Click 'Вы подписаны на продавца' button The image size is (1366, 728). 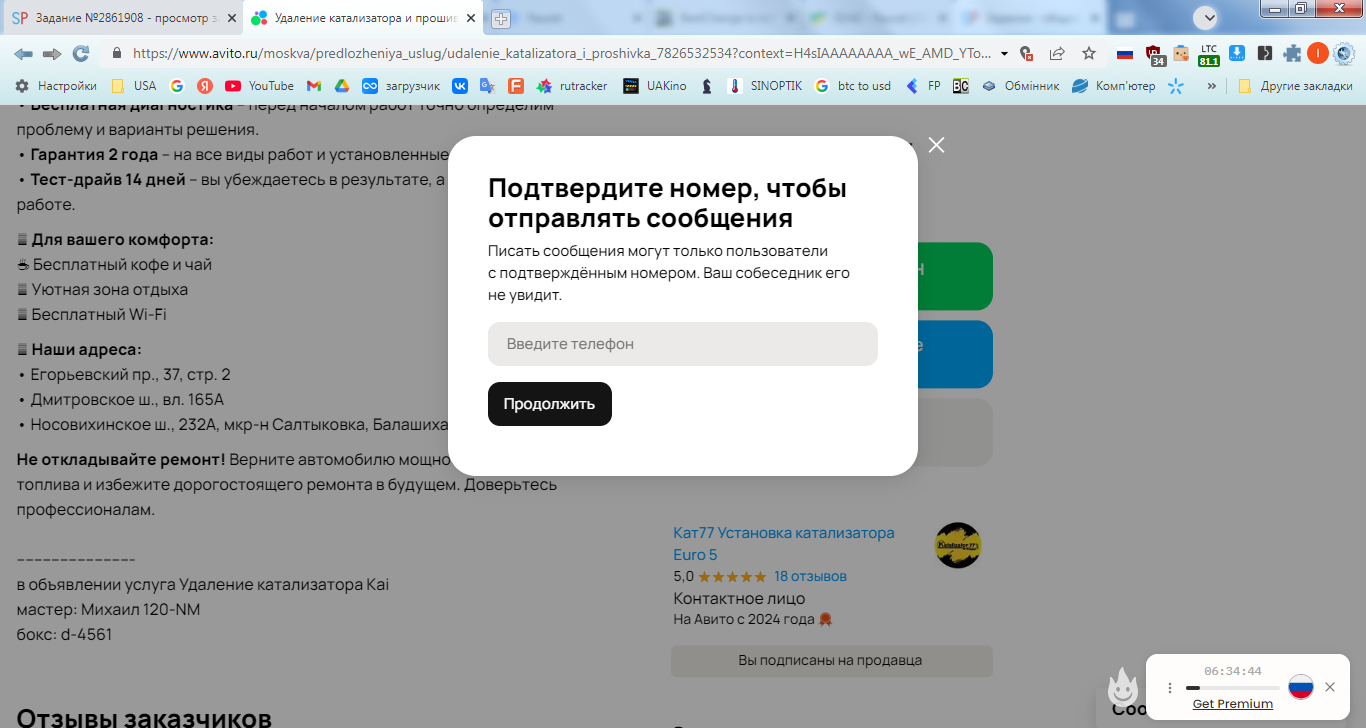(831, 660)
